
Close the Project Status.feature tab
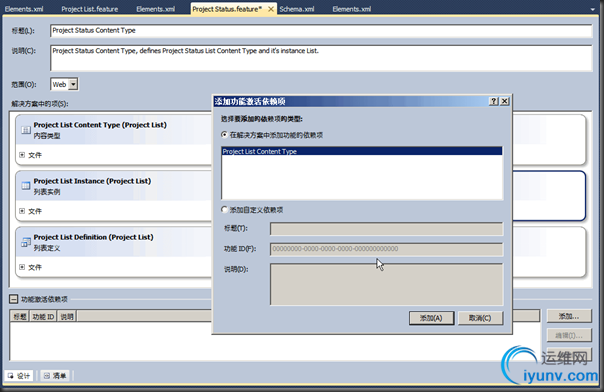[271, 9]
